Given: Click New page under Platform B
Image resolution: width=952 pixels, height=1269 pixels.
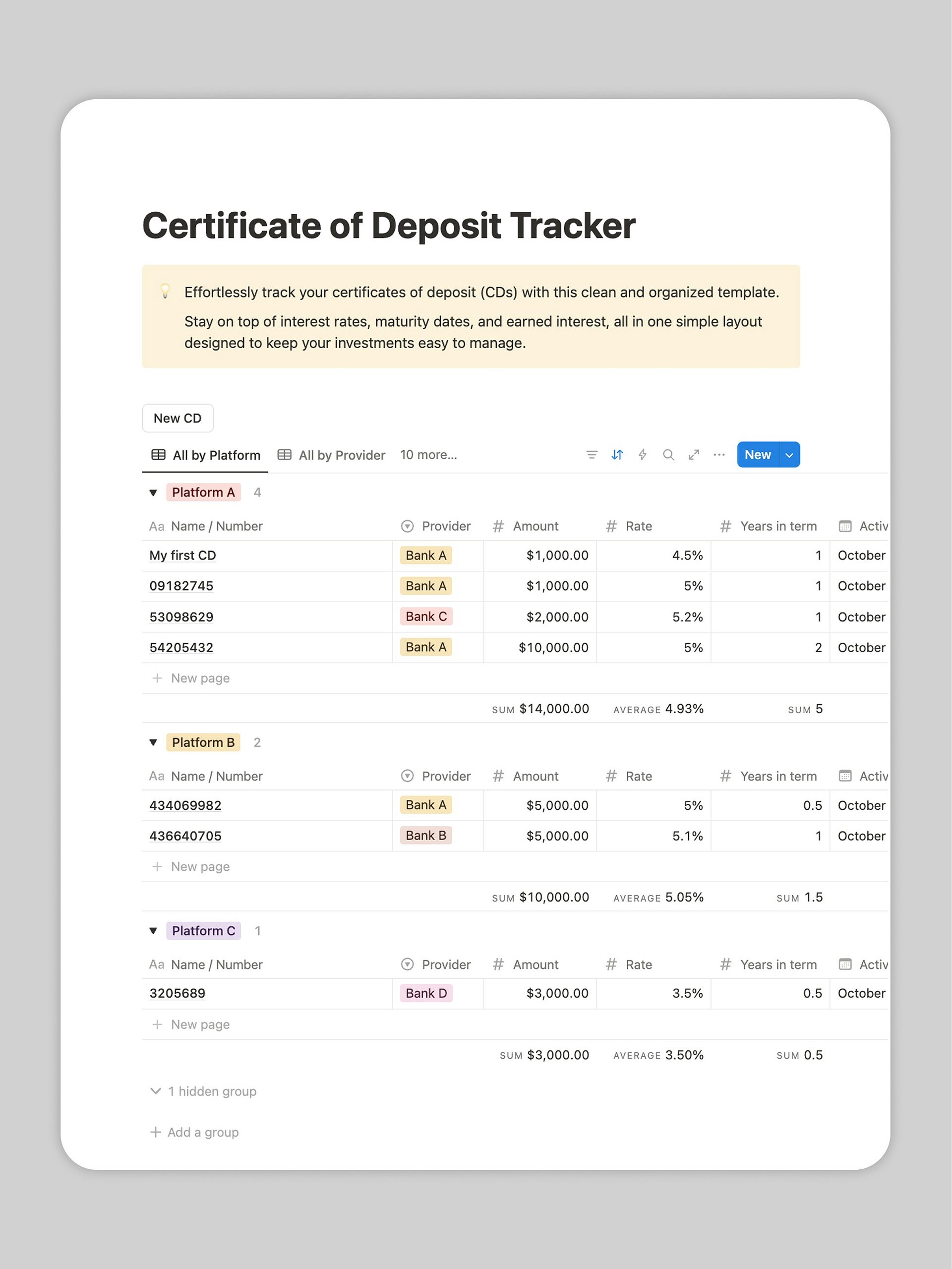Looking at the screenshot, I should pyautogui.click(x=200, y=866).
